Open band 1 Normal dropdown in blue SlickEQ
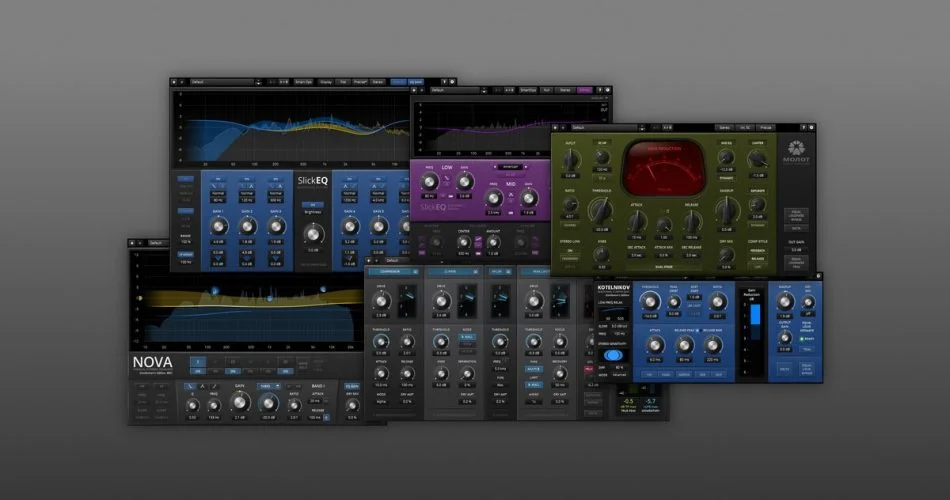Screen dimensions: 950x500 click(x=218, y=193)
